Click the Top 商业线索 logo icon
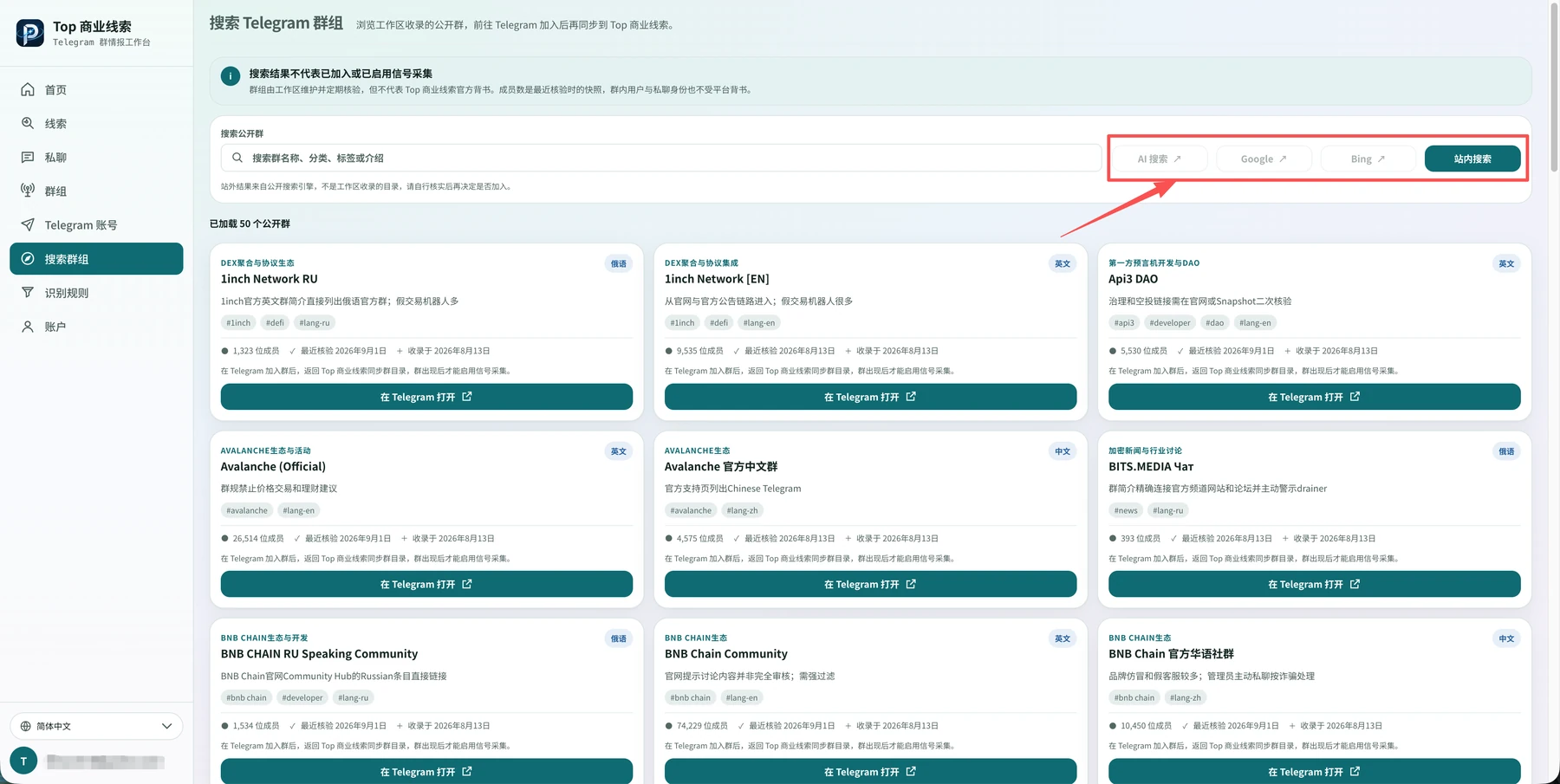This screenshot has height=784, width=1560. pyautogui.click(x=30, y=33)
